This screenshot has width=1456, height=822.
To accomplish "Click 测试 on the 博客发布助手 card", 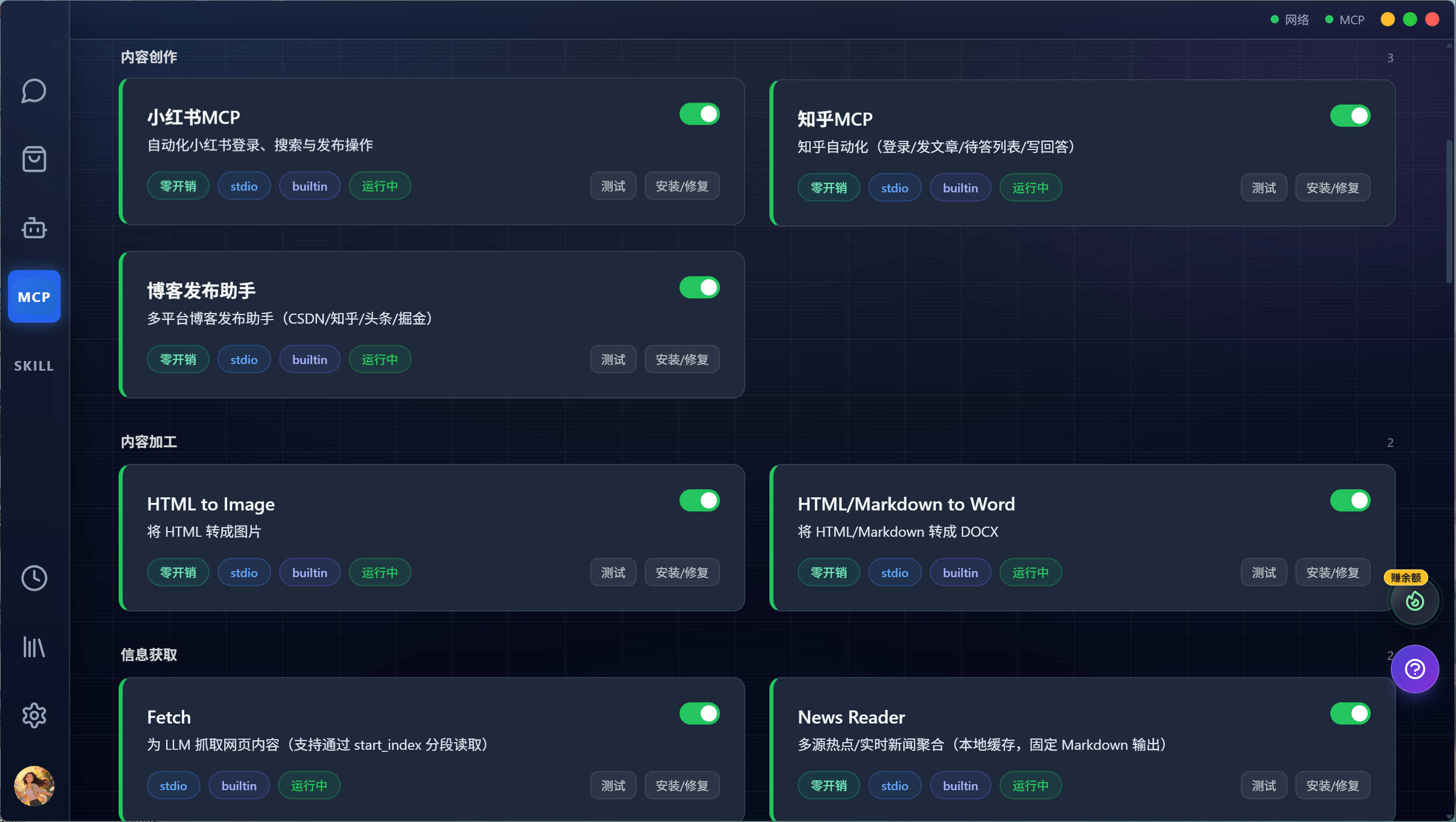I will coord(613,359).
